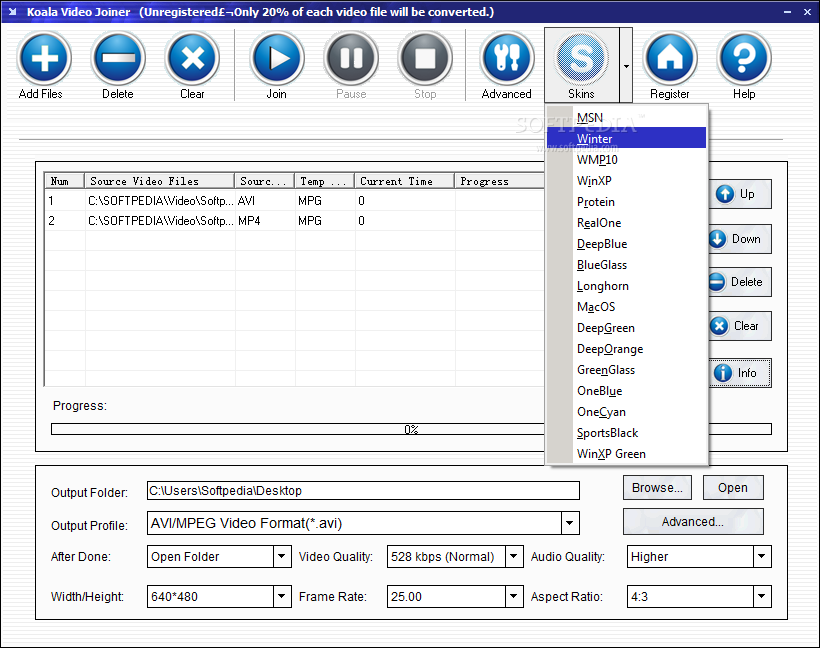Choose the WinXP Green skin
This screenshot has width=820, height=648.
626,453
